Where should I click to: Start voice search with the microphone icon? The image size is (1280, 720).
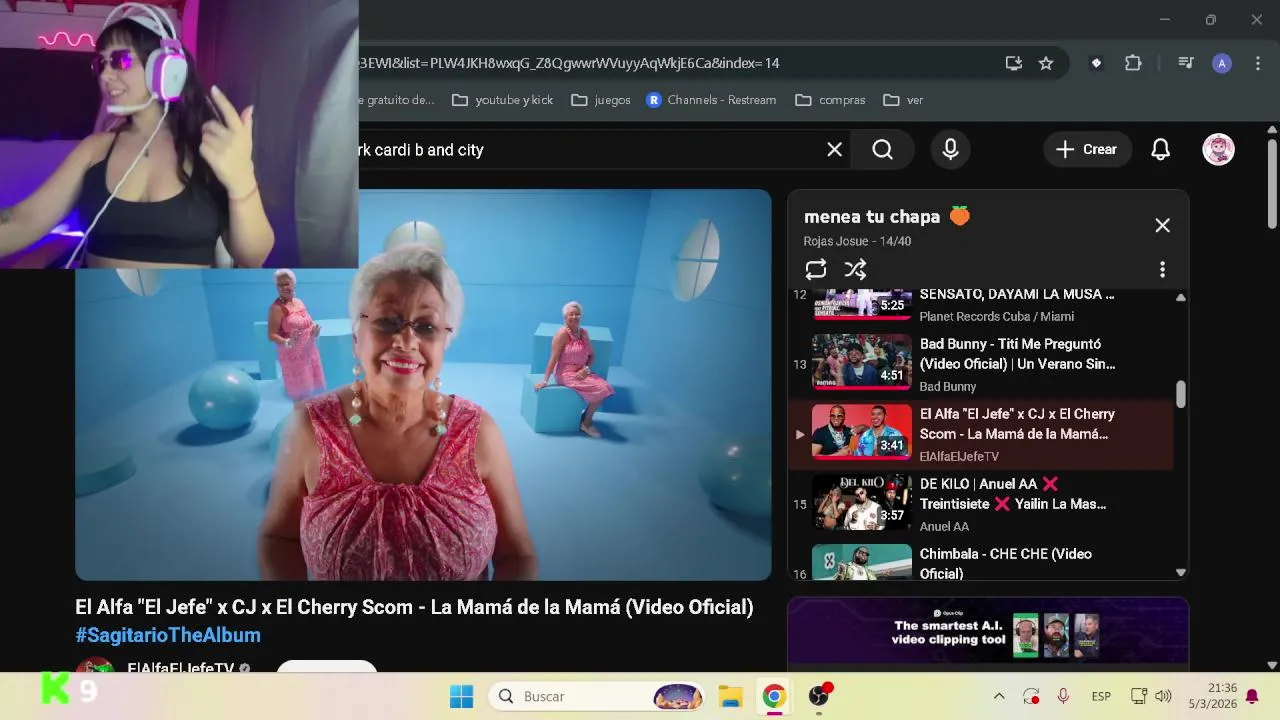(x=950, y=150)
